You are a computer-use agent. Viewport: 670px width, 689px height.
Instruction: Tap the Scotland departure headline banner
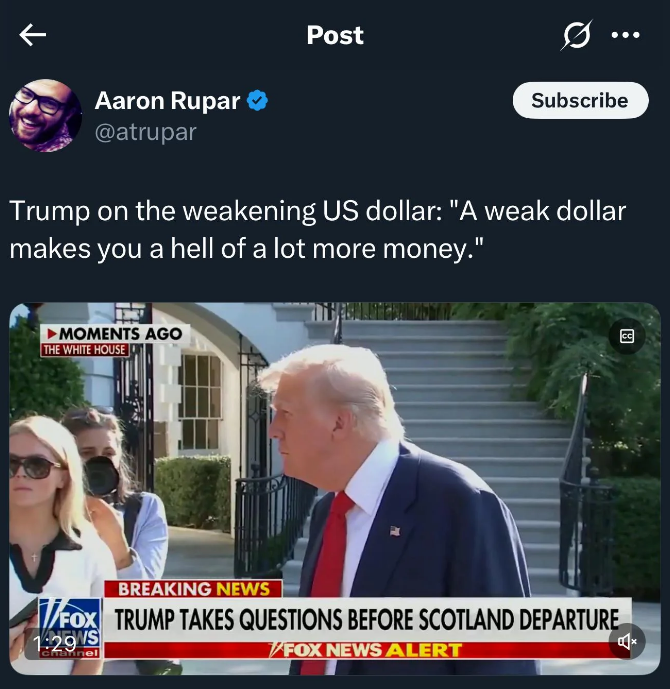367,620
